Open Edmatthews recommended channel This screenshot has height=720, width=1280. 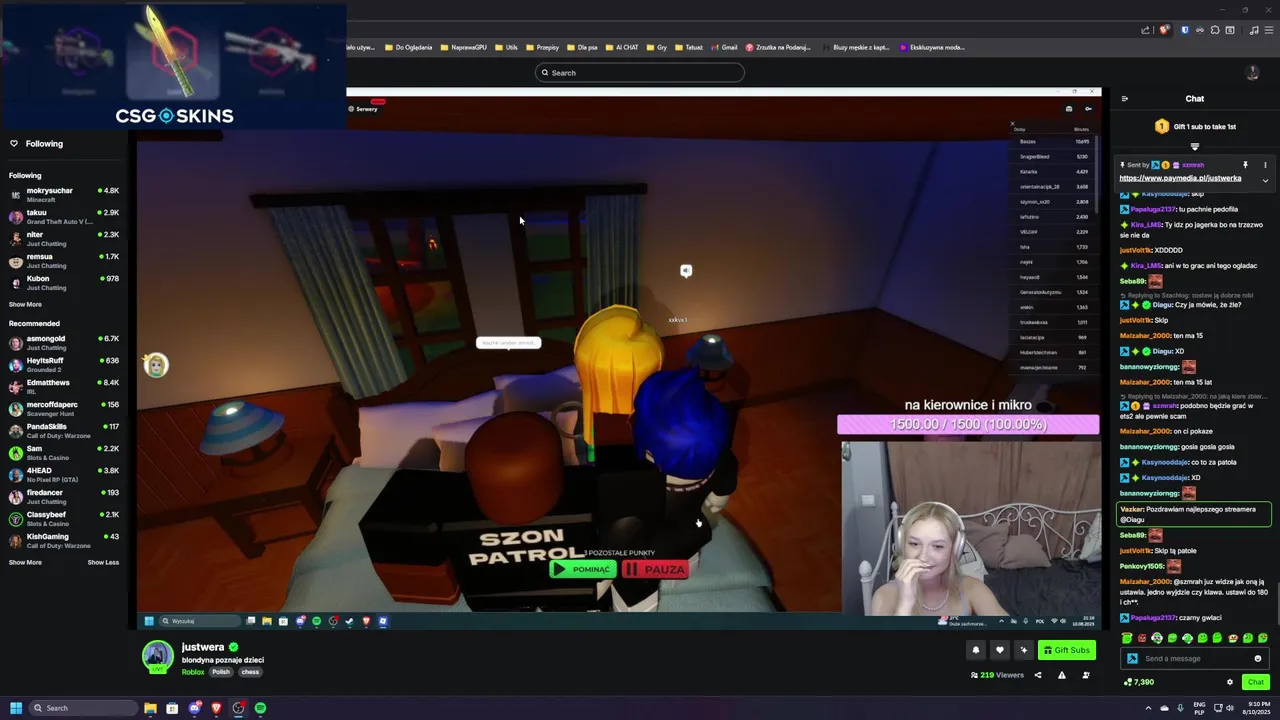pyautogui.click(x=64, y=386)
